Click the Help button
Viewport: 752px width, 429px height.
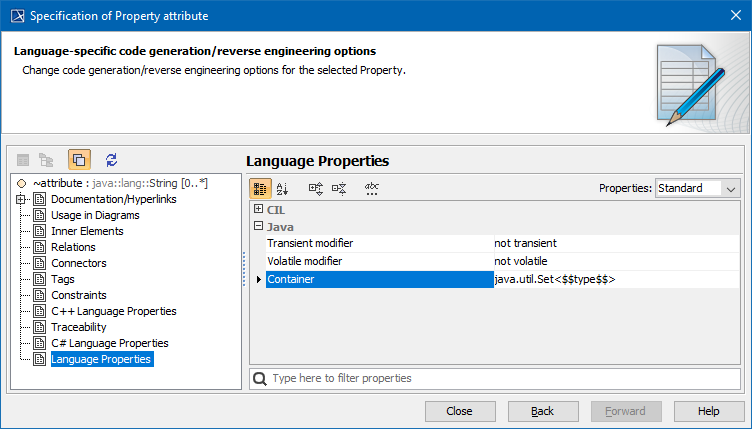tap(708, 411)
